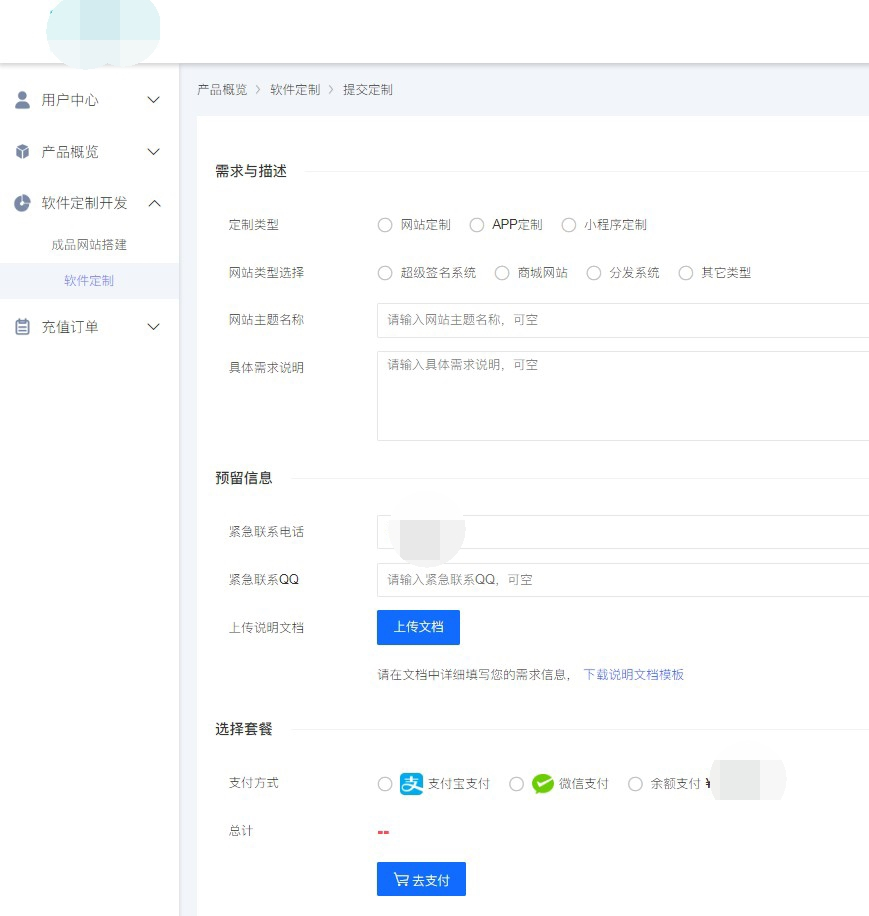Screen dimensions: 869x916
Task: Open 软件定制 submenu item in sidebar
Action: (89, 281)
